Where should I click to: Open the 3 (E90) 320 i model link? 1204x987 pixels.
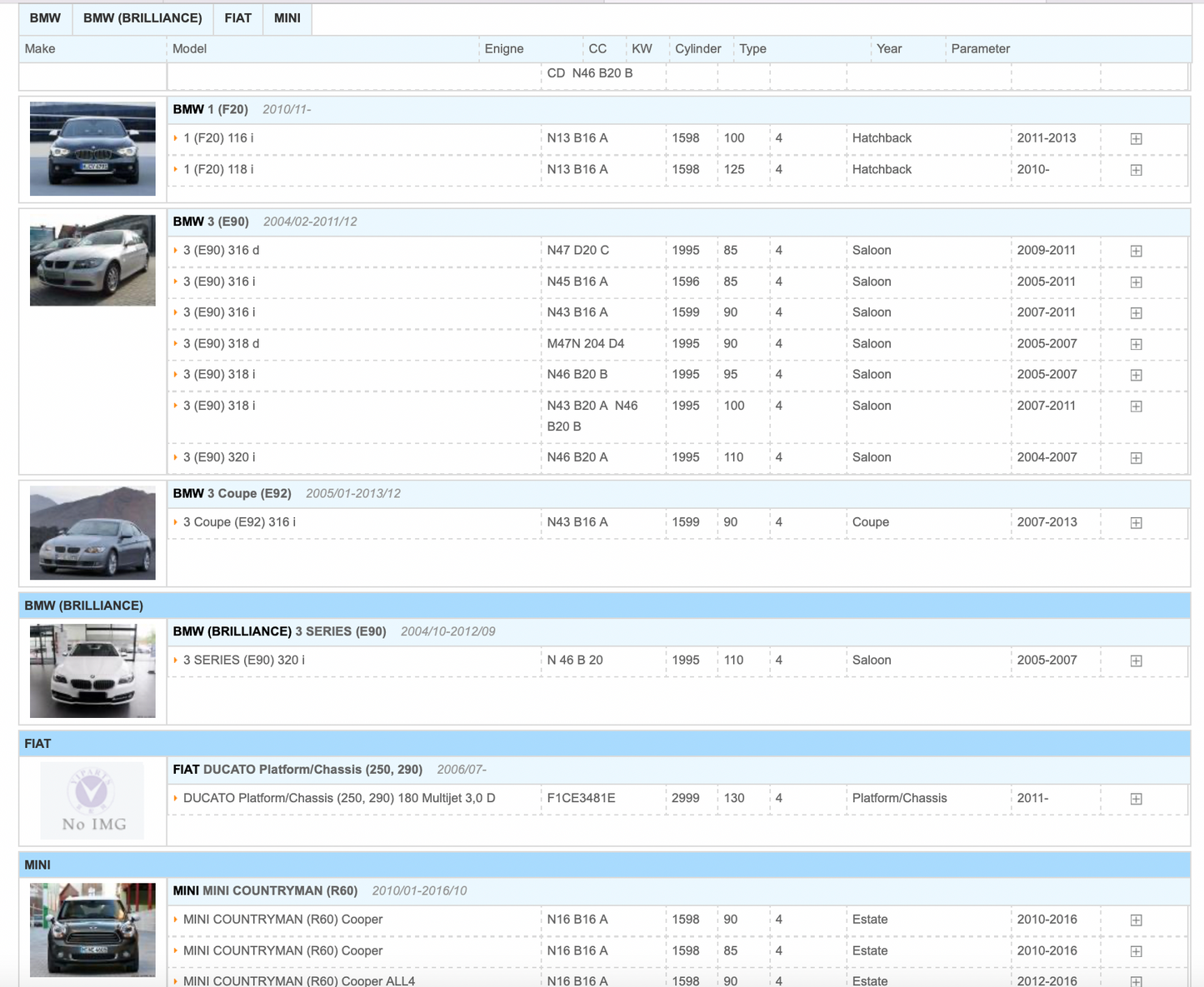[x=219, y=457]
